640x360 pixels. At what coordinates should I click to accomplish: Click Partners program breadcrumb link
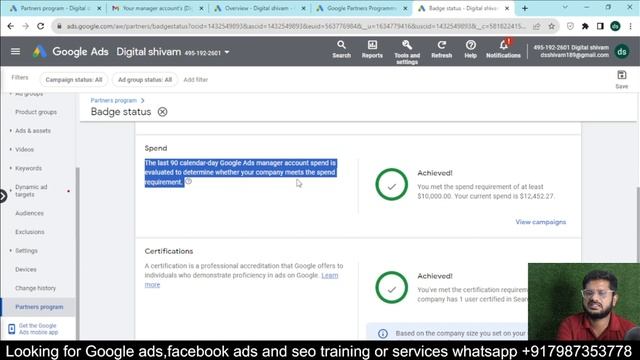click(113, 100)
